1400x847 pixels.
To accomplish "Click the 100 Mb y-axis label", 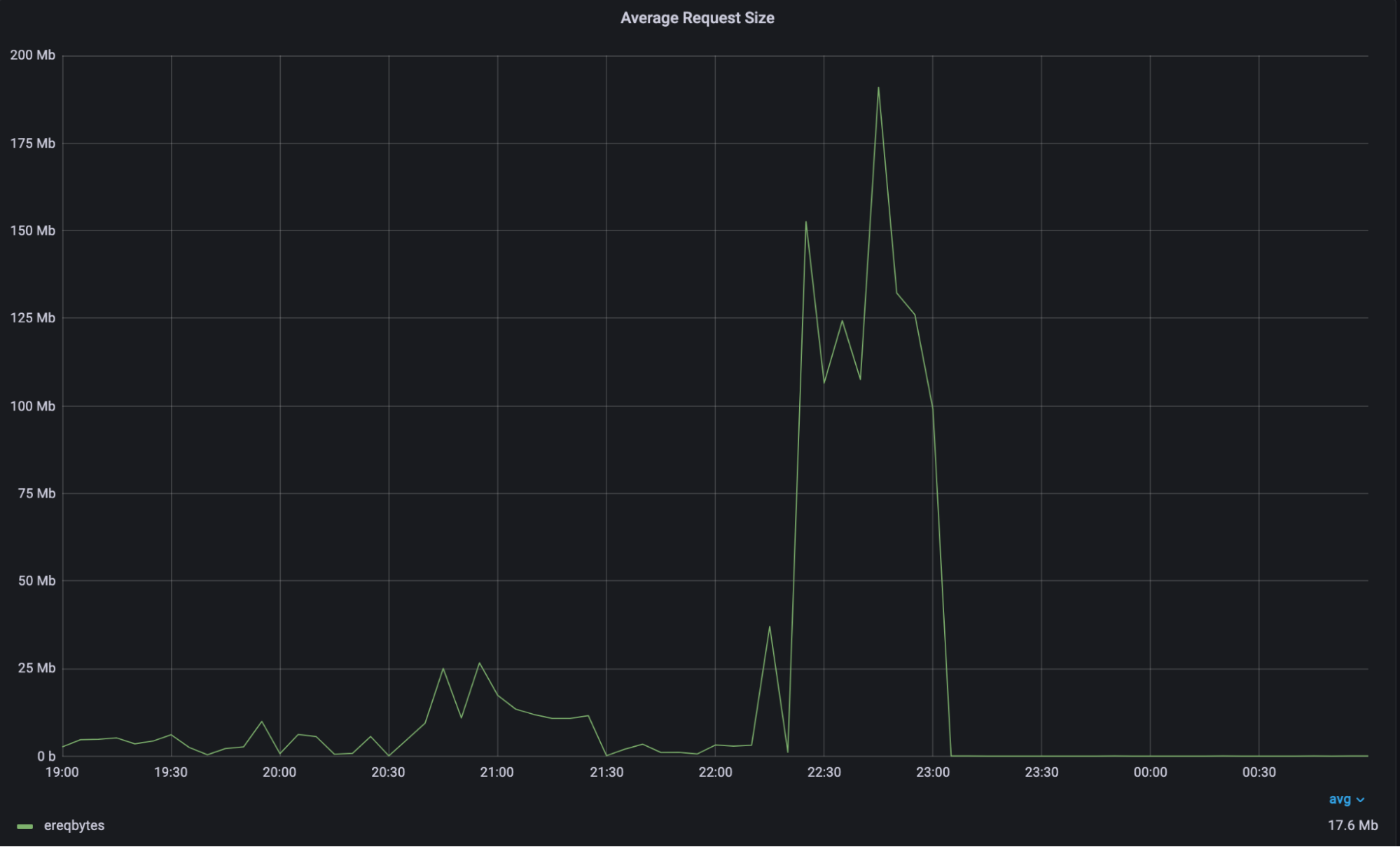I will point(33,406).
